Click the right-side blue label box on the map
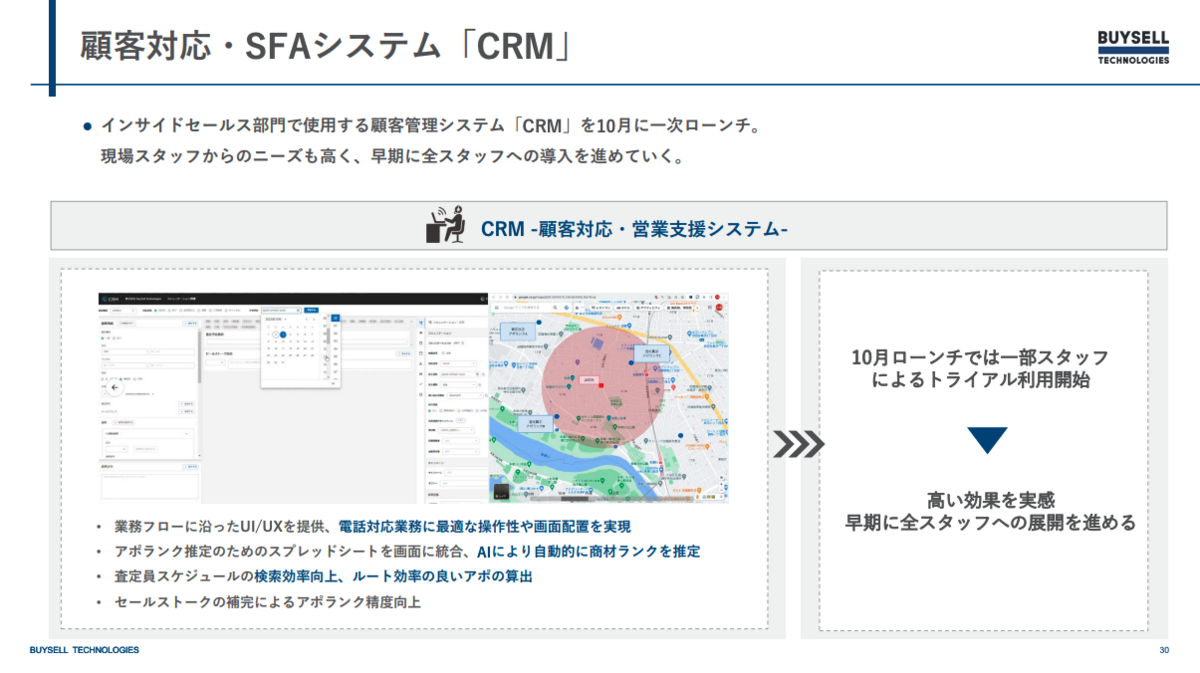1200x673 pixels. [x=652, y=353]
